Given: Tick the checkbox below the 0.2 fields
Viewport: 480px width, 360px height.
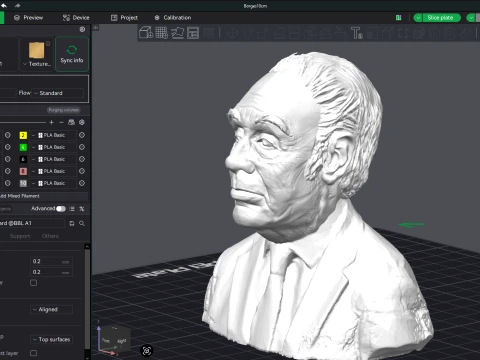Looking at the screenshot, I should click(33, 283).
